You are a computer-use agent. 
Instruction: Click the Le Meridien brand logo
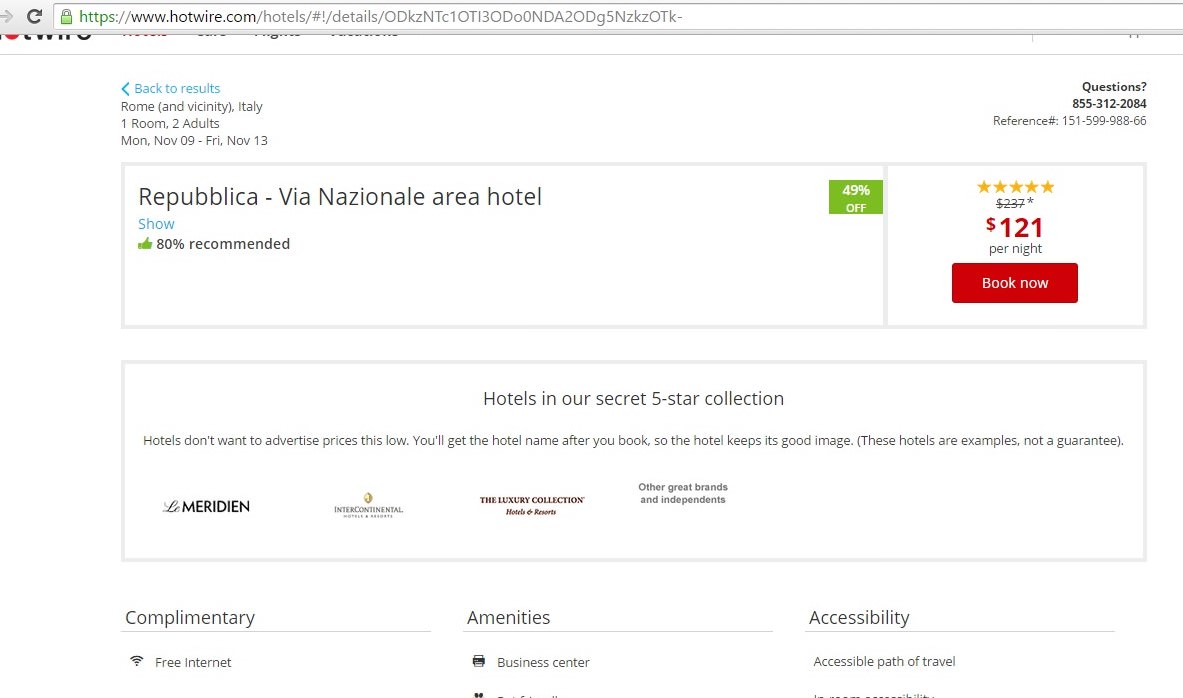[206, 506]
